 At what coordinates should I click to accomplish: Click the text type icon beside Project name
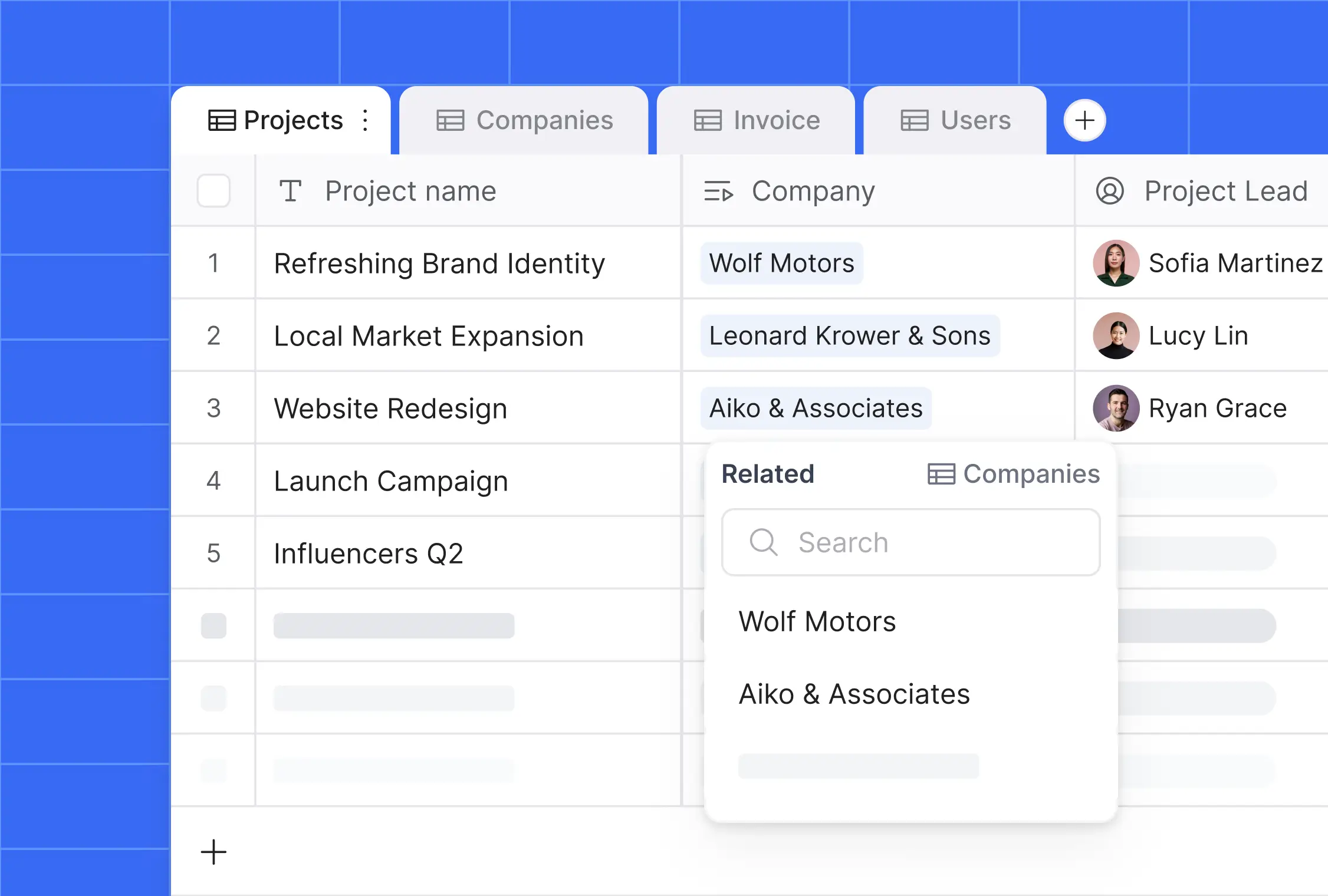(290, 191)
